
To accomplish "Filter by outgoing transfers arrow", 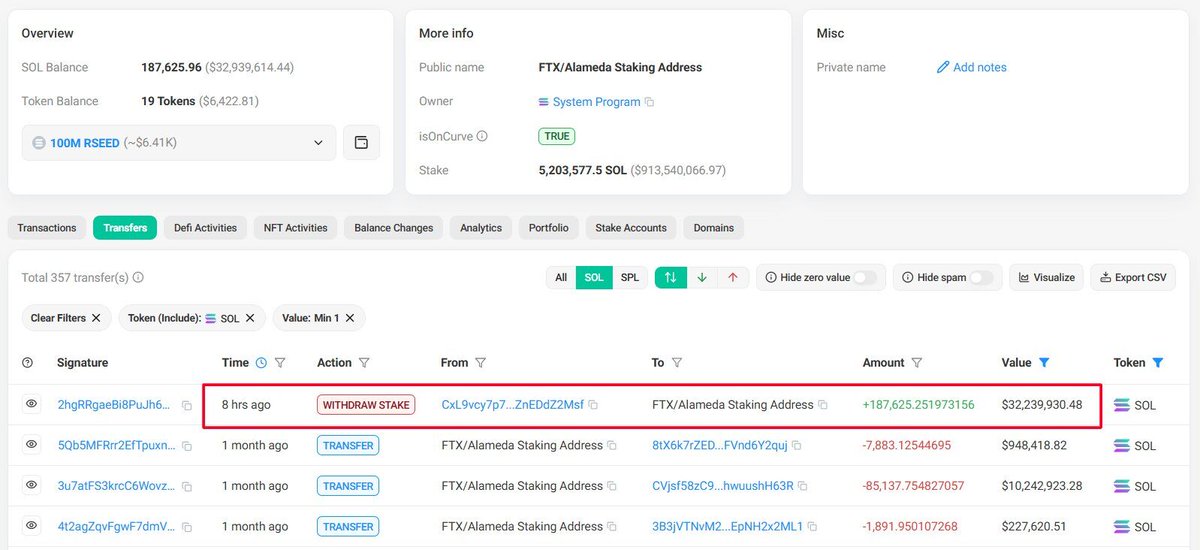I will click(x=732, y=278).
